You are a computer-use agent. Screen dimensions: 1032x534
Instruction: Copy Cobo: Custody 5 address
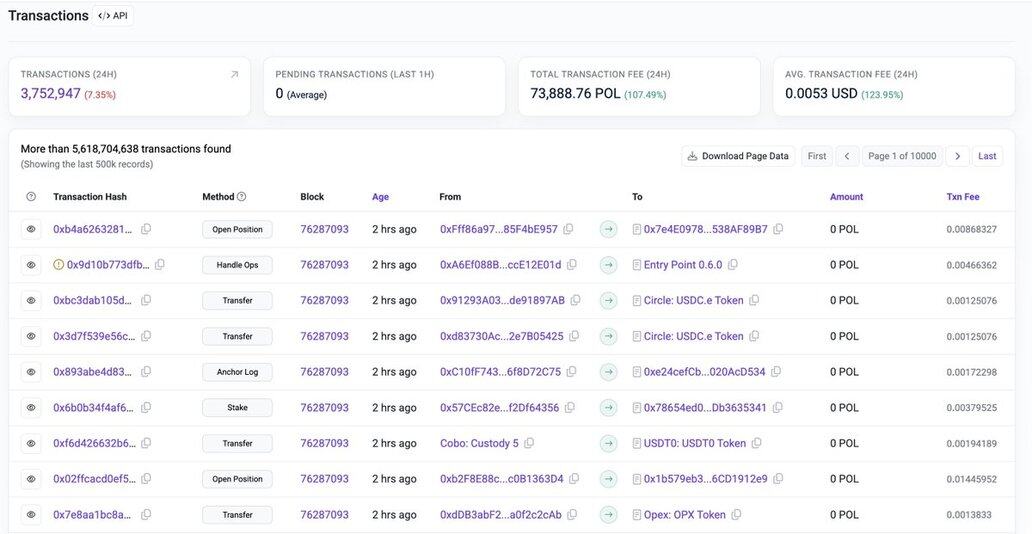click(529, 443)
